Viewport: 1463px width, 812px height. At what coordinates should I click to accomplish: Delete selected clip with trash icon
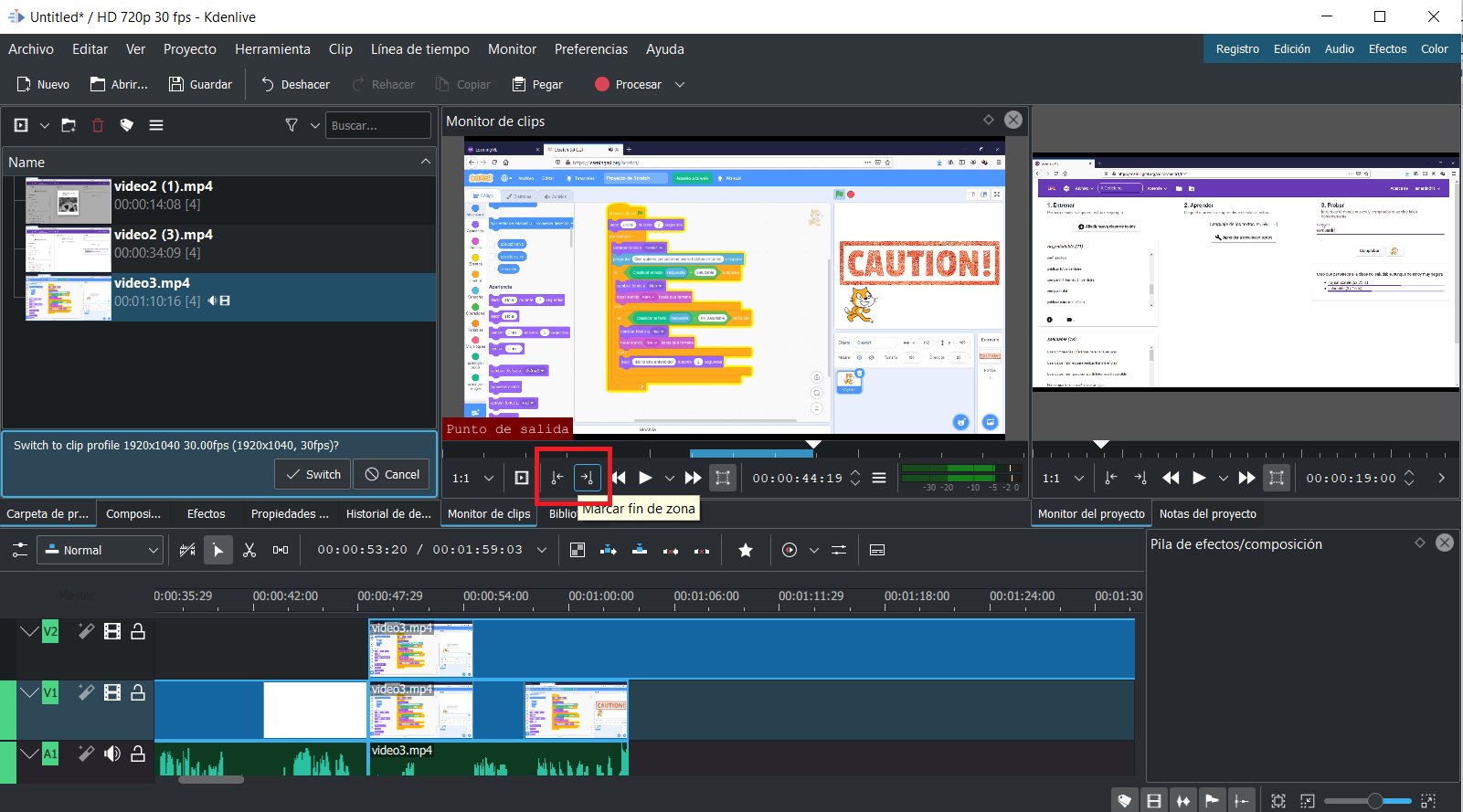[x=98, y=125]
